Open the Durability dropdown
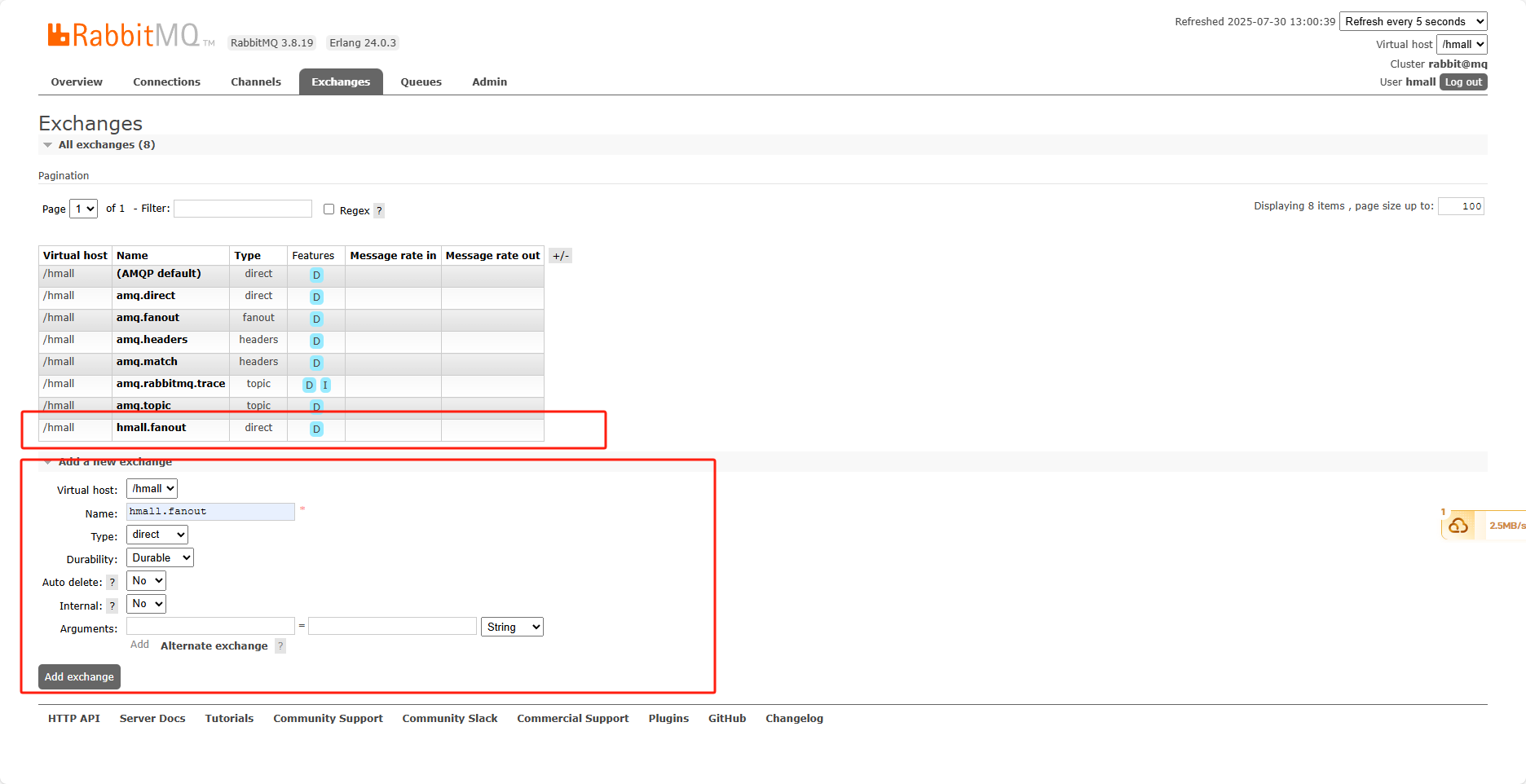 point(160,558)
